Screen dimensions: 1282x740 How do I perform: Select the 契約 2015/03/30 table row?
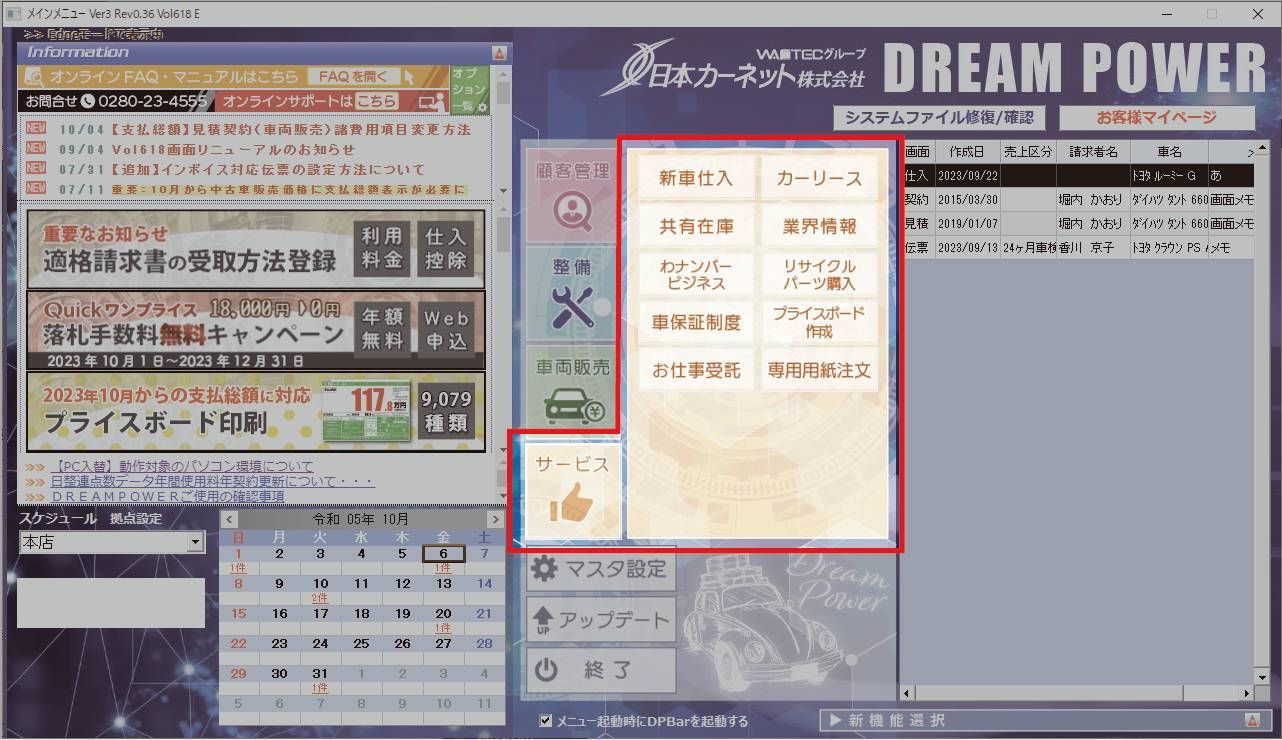coord(1078,199)
